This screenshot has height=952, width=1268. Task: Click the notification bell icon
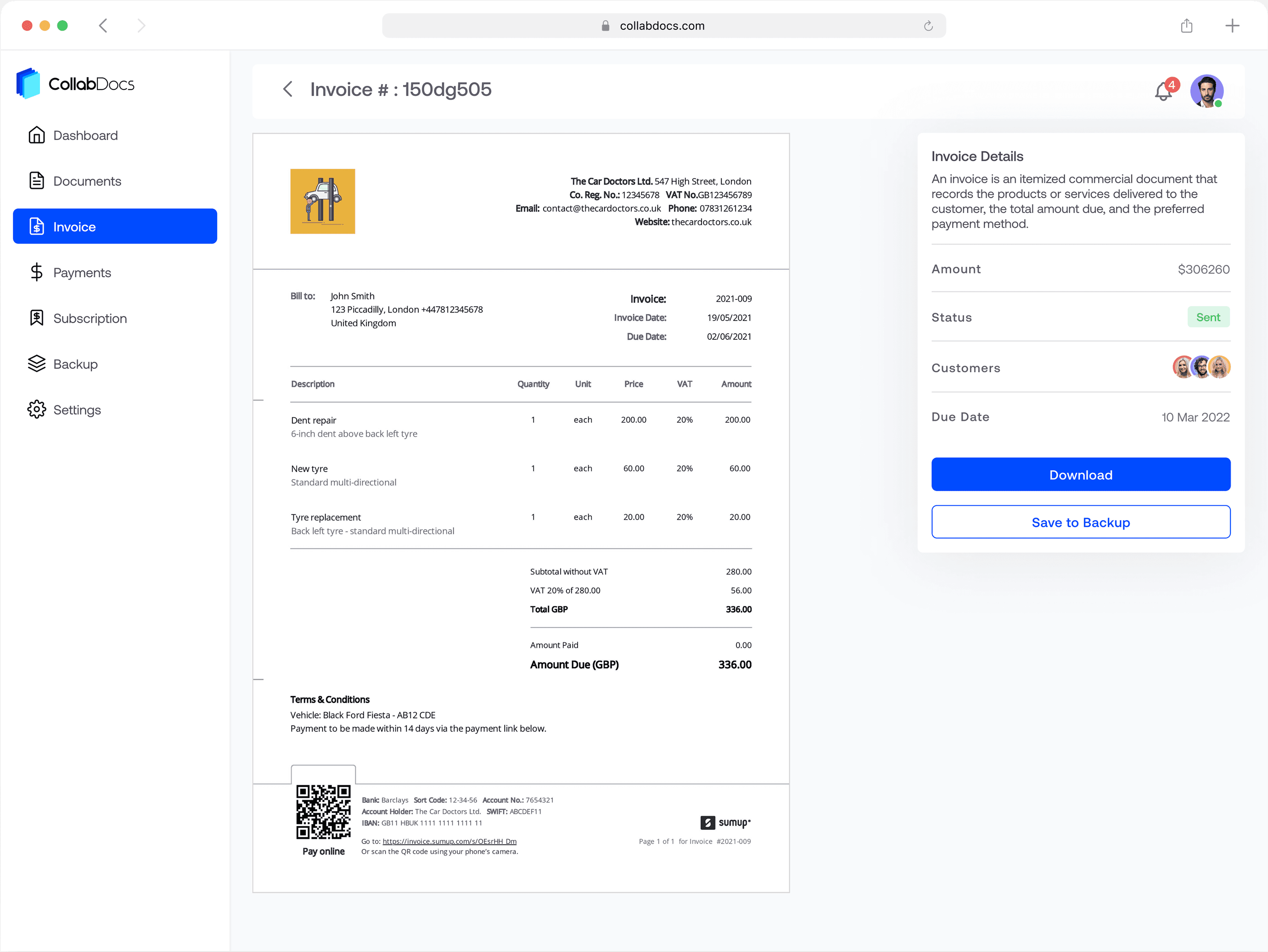[x=1164, y=91]
